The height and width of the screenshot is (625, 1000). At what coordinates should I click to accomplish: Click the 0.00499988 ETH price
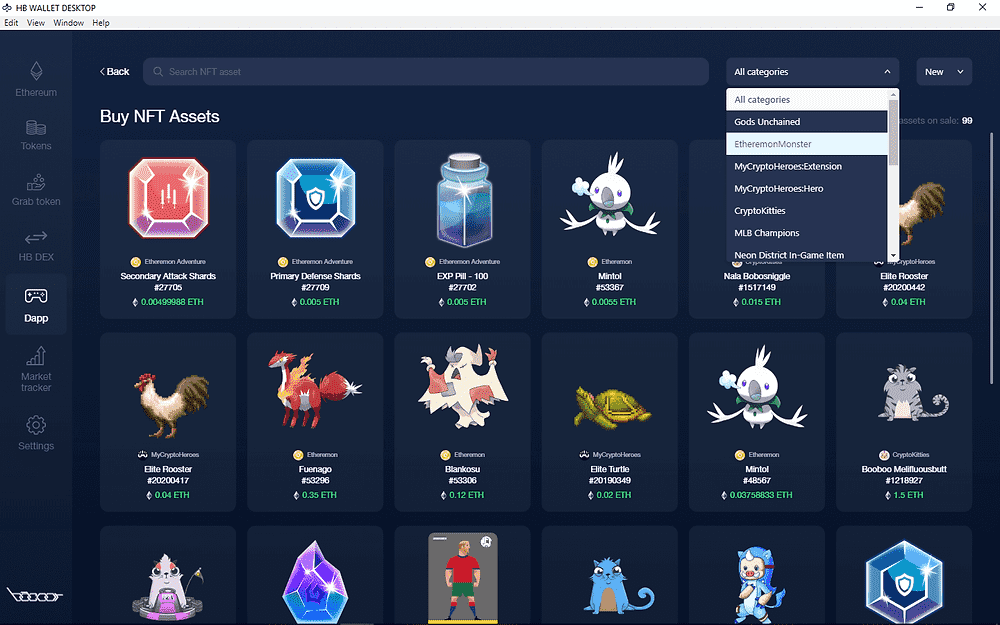tap(172, 302)
